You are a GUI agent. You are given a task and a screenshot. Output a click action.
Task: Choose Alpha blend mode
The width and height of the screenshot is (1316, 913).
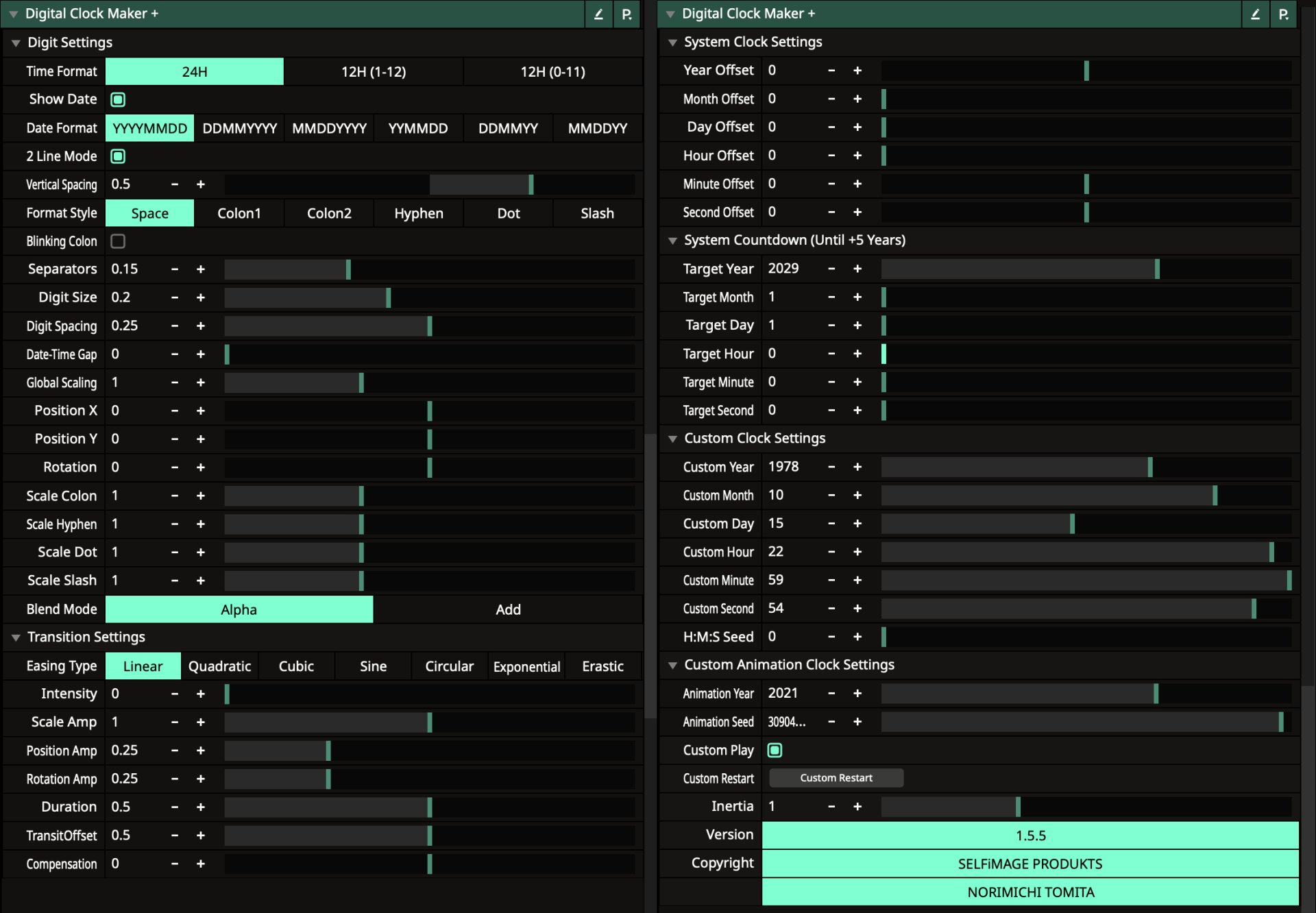tap(239, 609)
